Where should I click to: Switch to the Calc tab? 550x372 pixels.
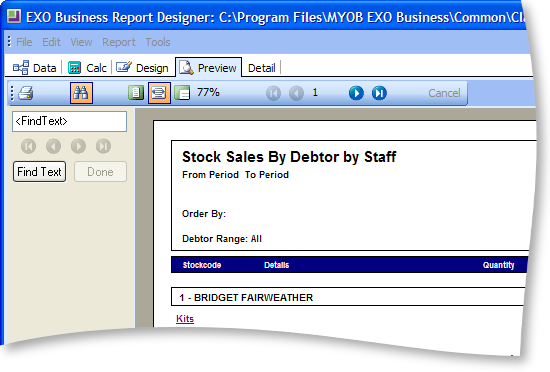tap(87, 68)
